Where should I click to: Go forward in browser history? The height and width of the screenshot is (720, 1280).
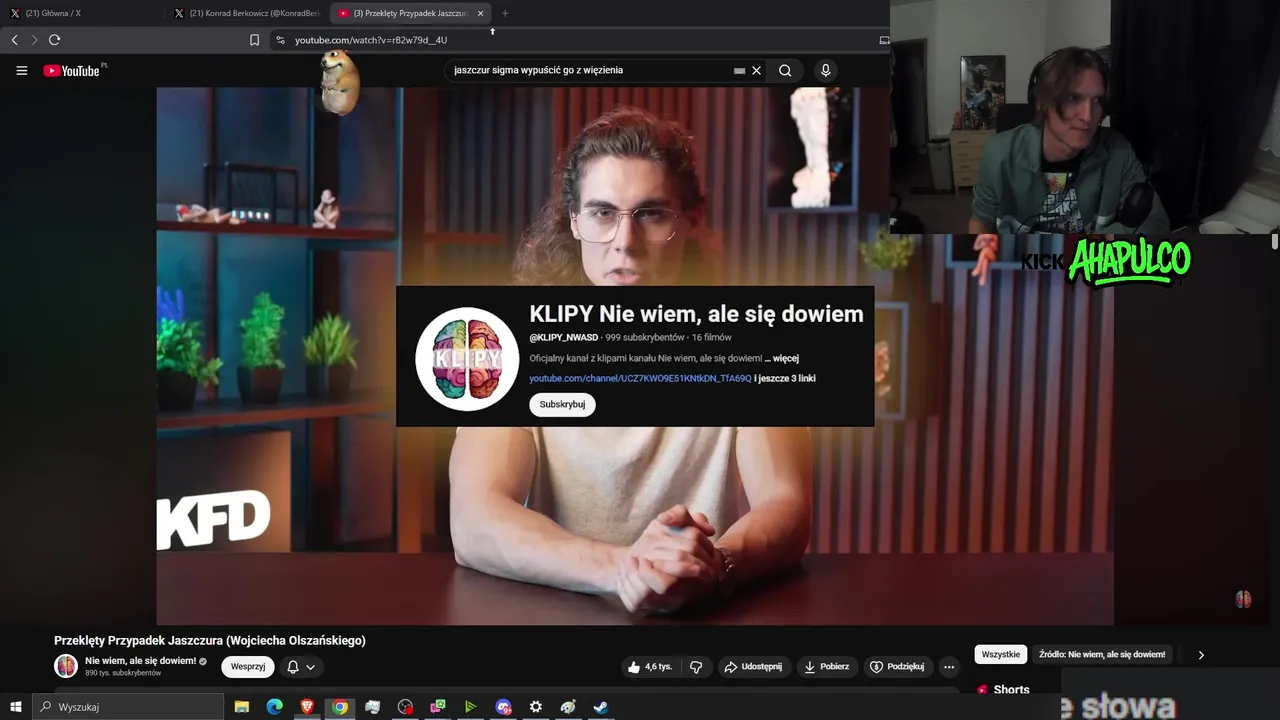(x=34, y=40)
